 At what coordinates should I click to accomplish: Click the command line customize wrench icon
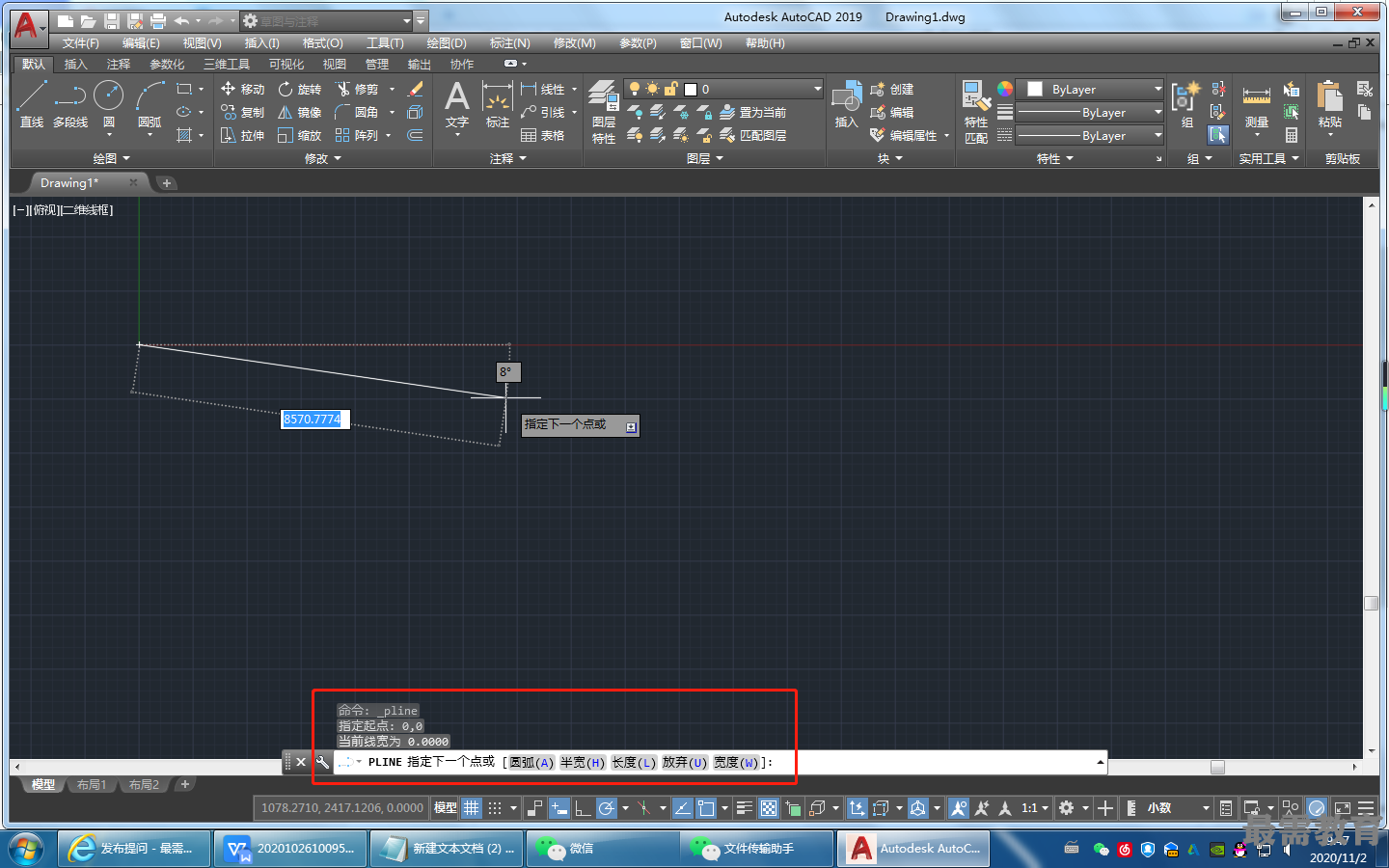point(322,762)
